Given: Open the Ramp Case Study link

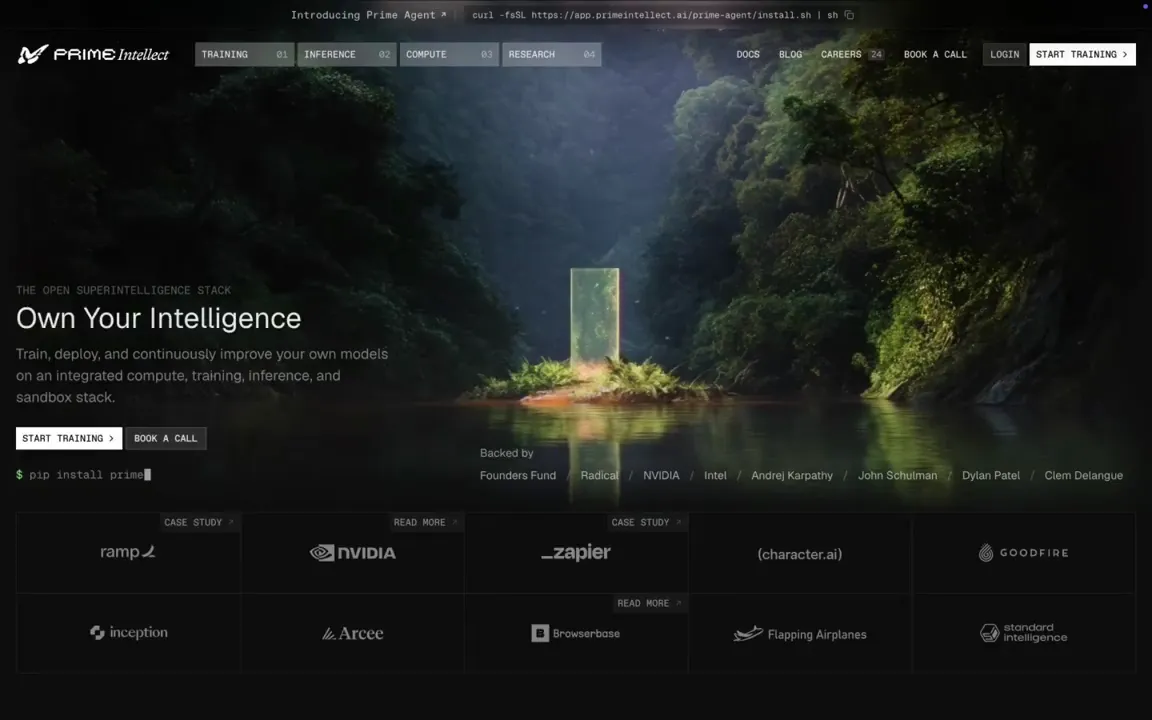Looking at the screenshot, I should point(199,522).
